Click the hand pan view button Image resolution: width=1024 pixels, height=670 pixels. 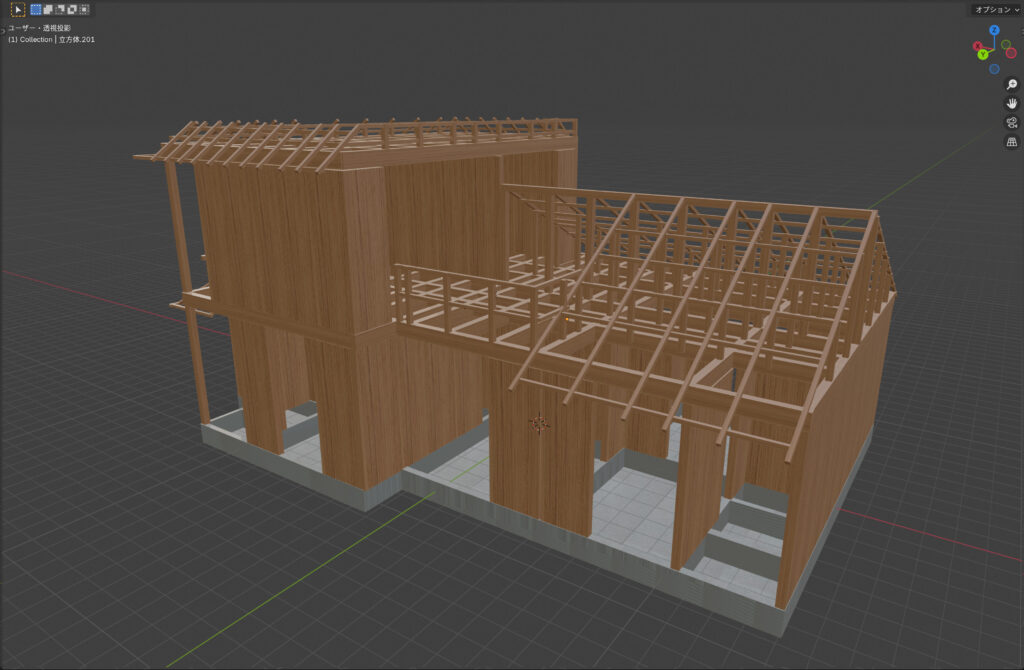pyautogui.click(x=1012, y=103)
